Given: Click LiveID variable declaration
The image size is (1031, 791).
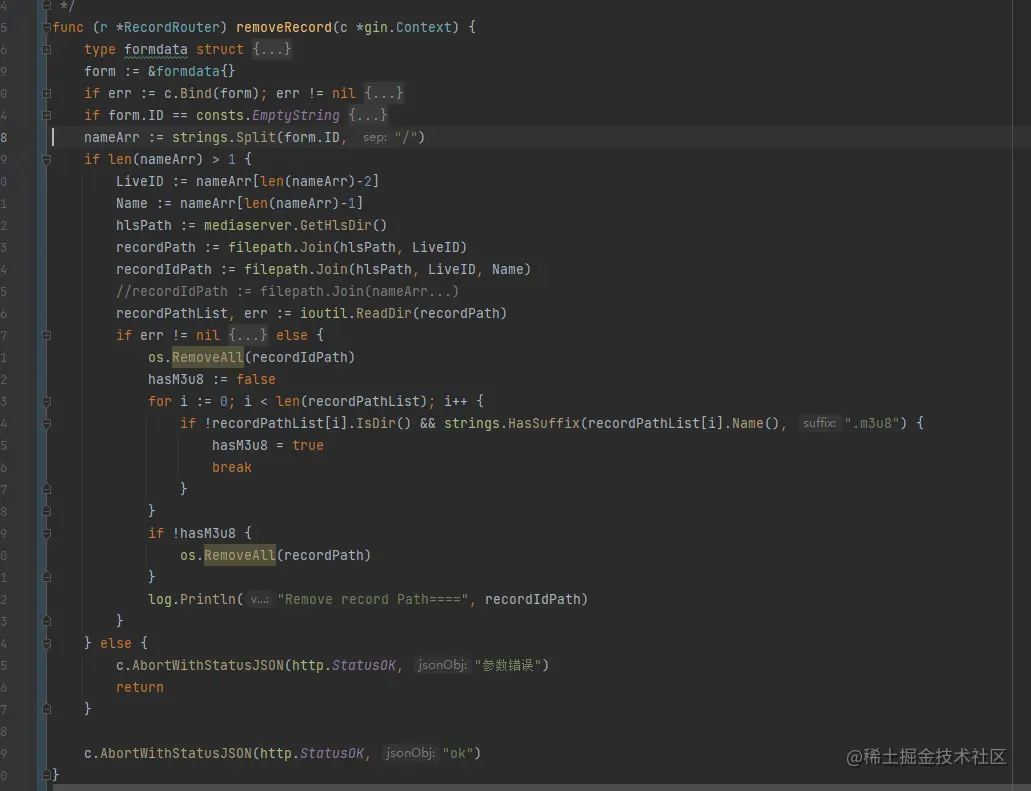Looking at the screenshot, I should click(x=139, y=181).
